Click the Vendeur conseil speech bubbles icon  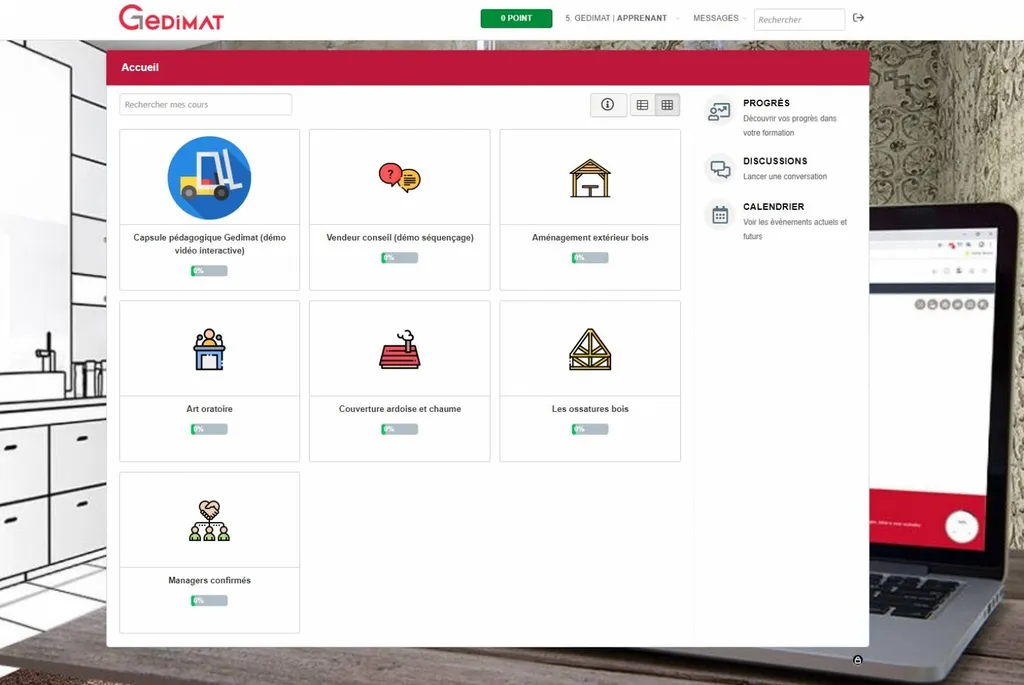coord(400,178)
